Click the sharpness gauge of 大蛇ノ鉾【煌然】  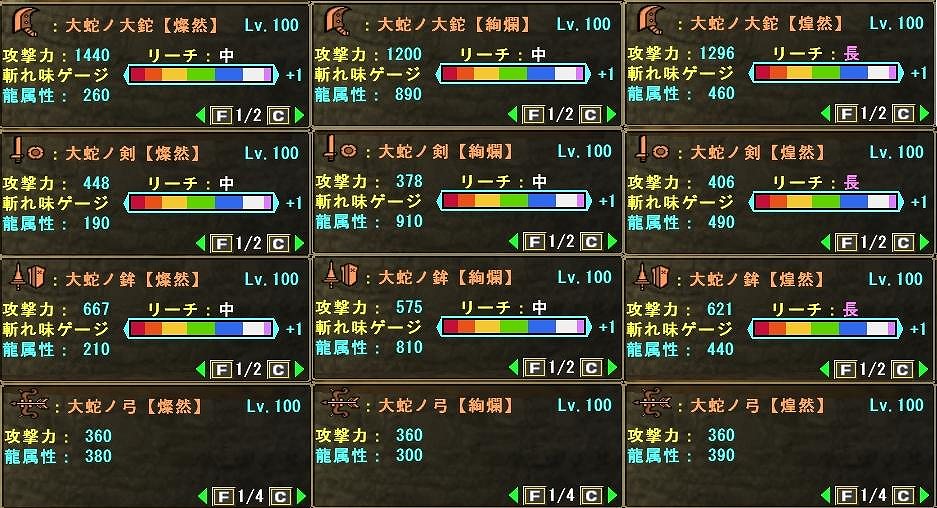click(x=826, y=328)
